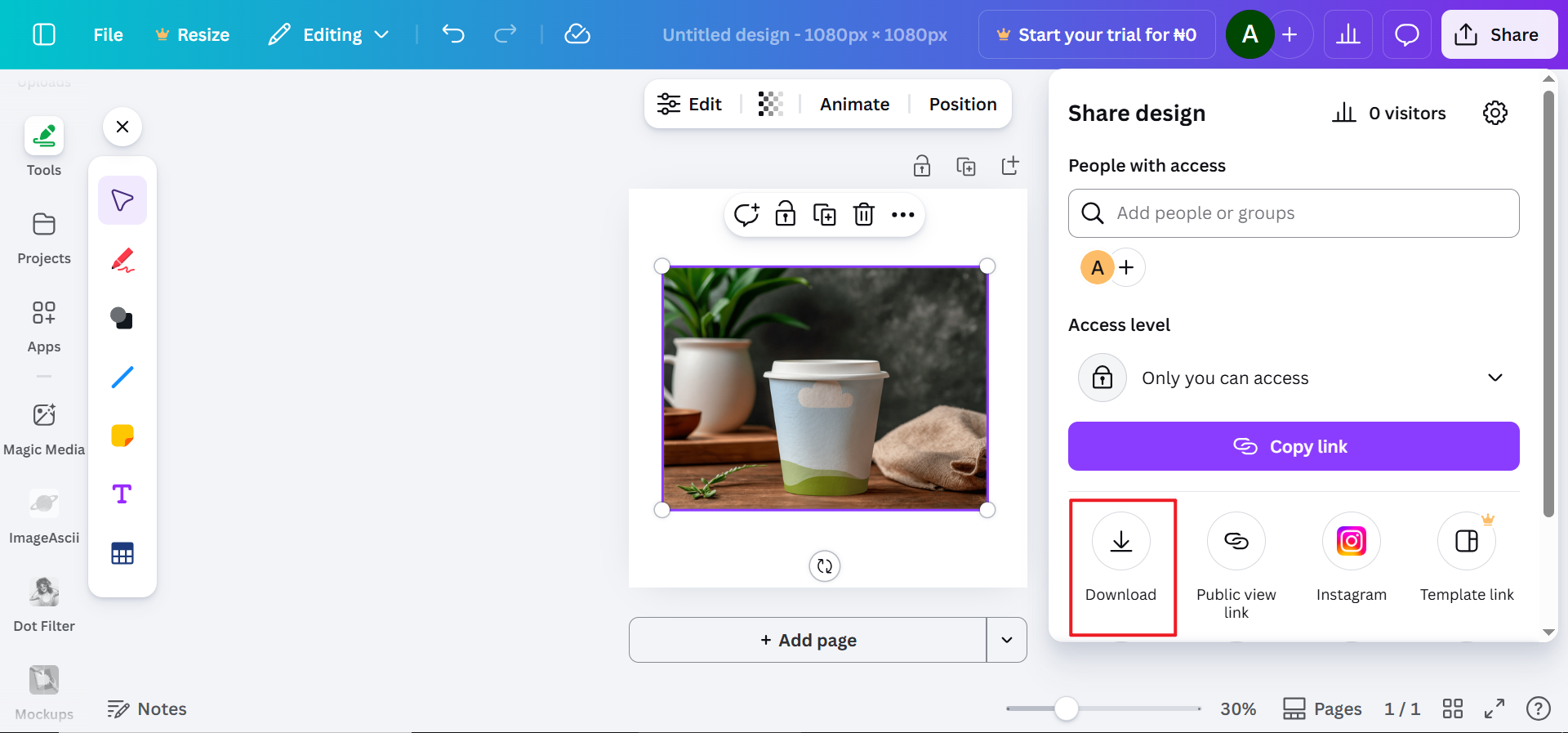
Task: Add a new page using the page plus icon
Action: [x=1010, y=166]
